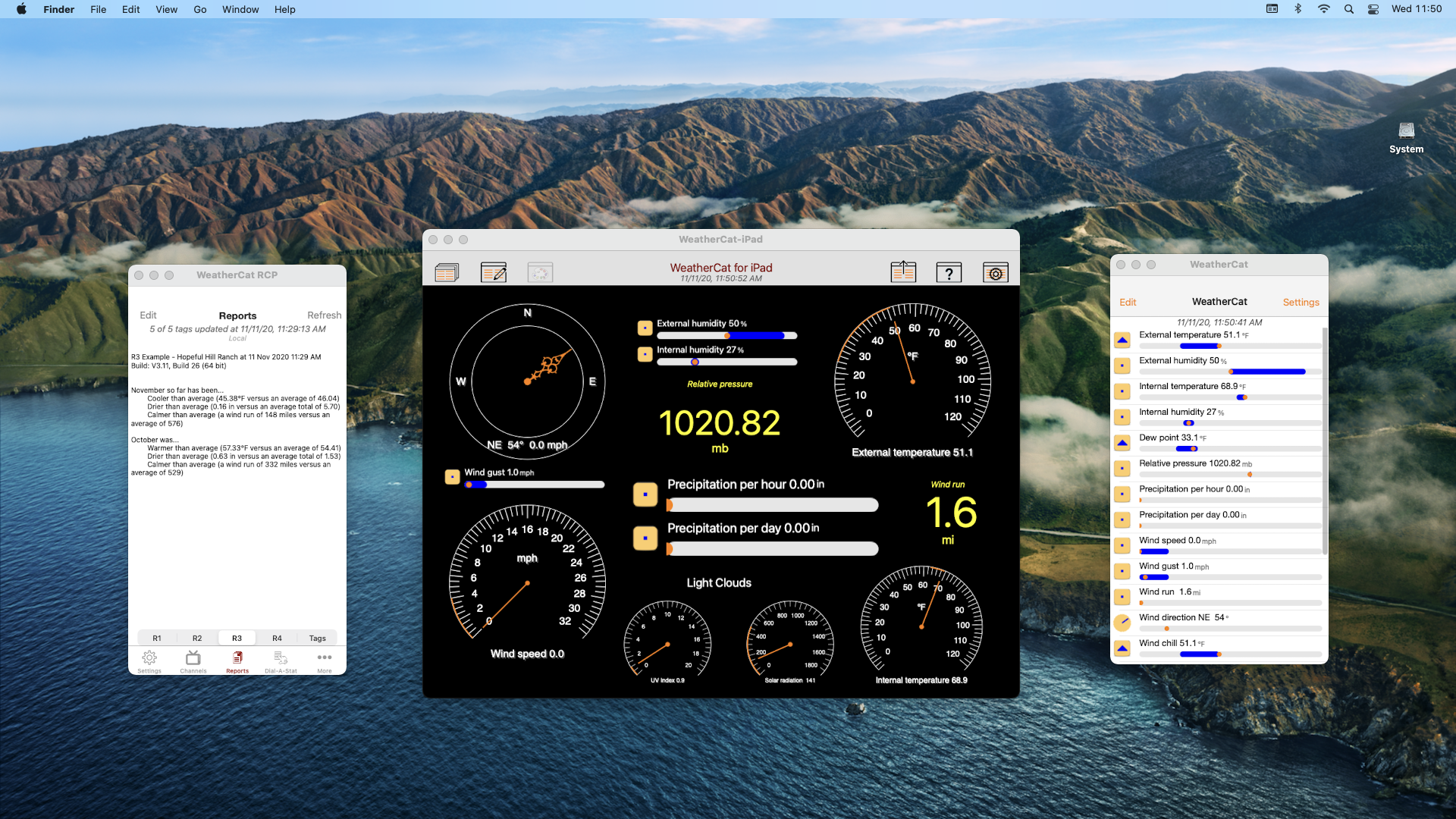Open the help question mark icon in WeatherCat-iPad
Viewport: 1456px width, 819px height.
(x=949, y=272)
